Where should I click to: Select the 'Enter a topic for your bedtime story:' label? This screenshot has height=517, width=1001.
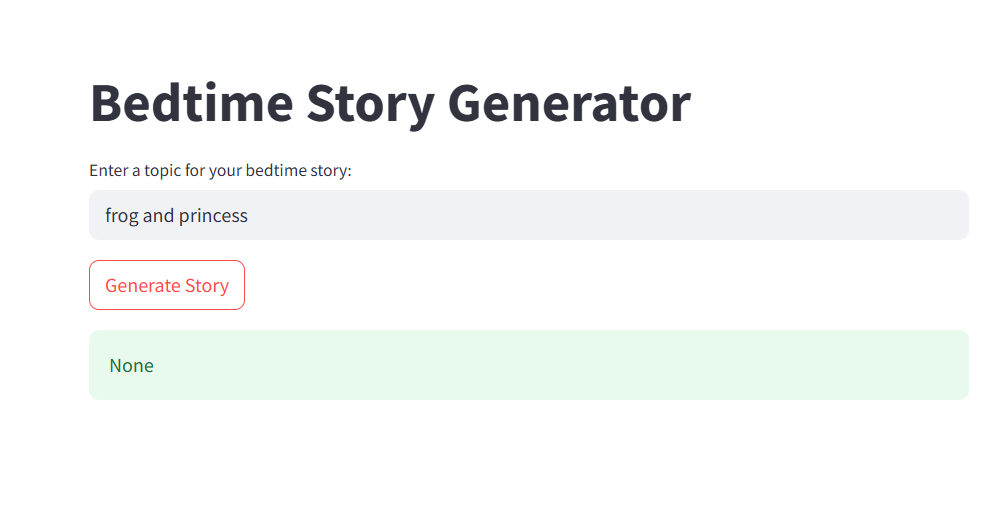pyautogui.click(x=220, y=170)
